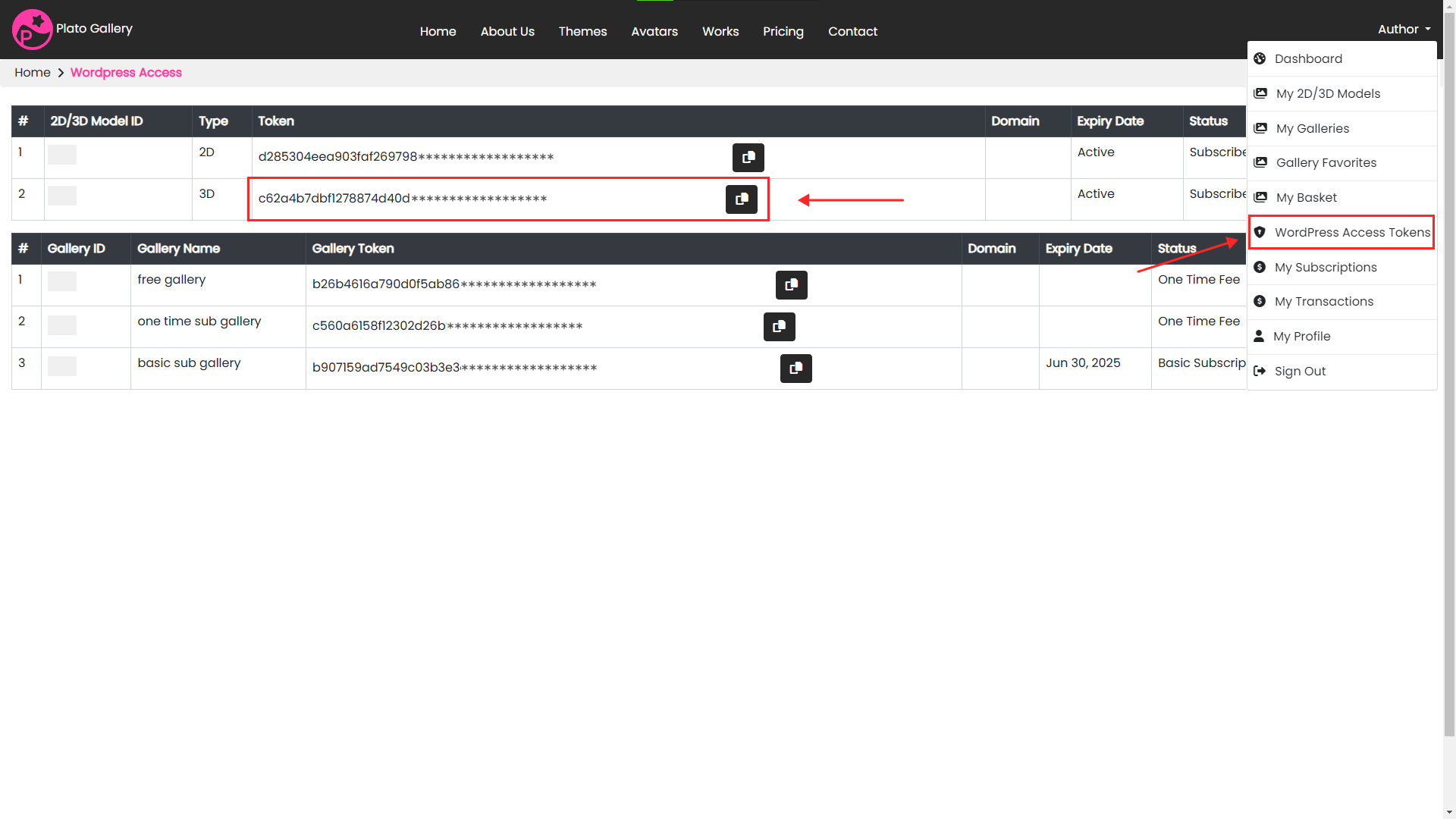Select My Galleries menu entry
1456x819 pixels.
point(1312,129)
